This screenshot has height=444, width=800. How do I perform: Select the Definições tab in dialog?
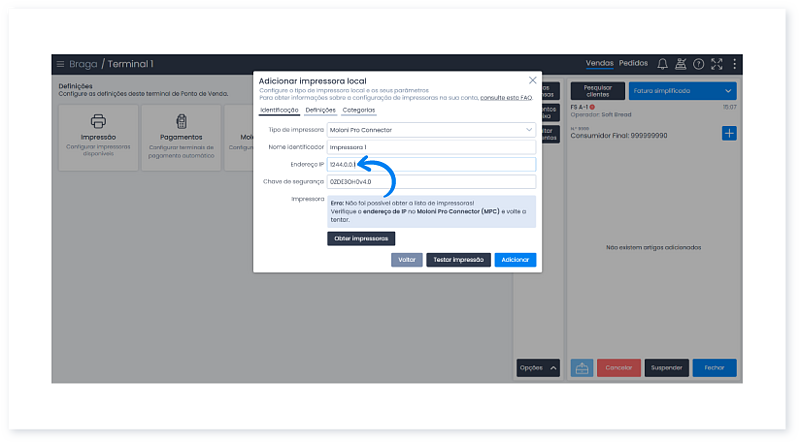tap(320, 110)
